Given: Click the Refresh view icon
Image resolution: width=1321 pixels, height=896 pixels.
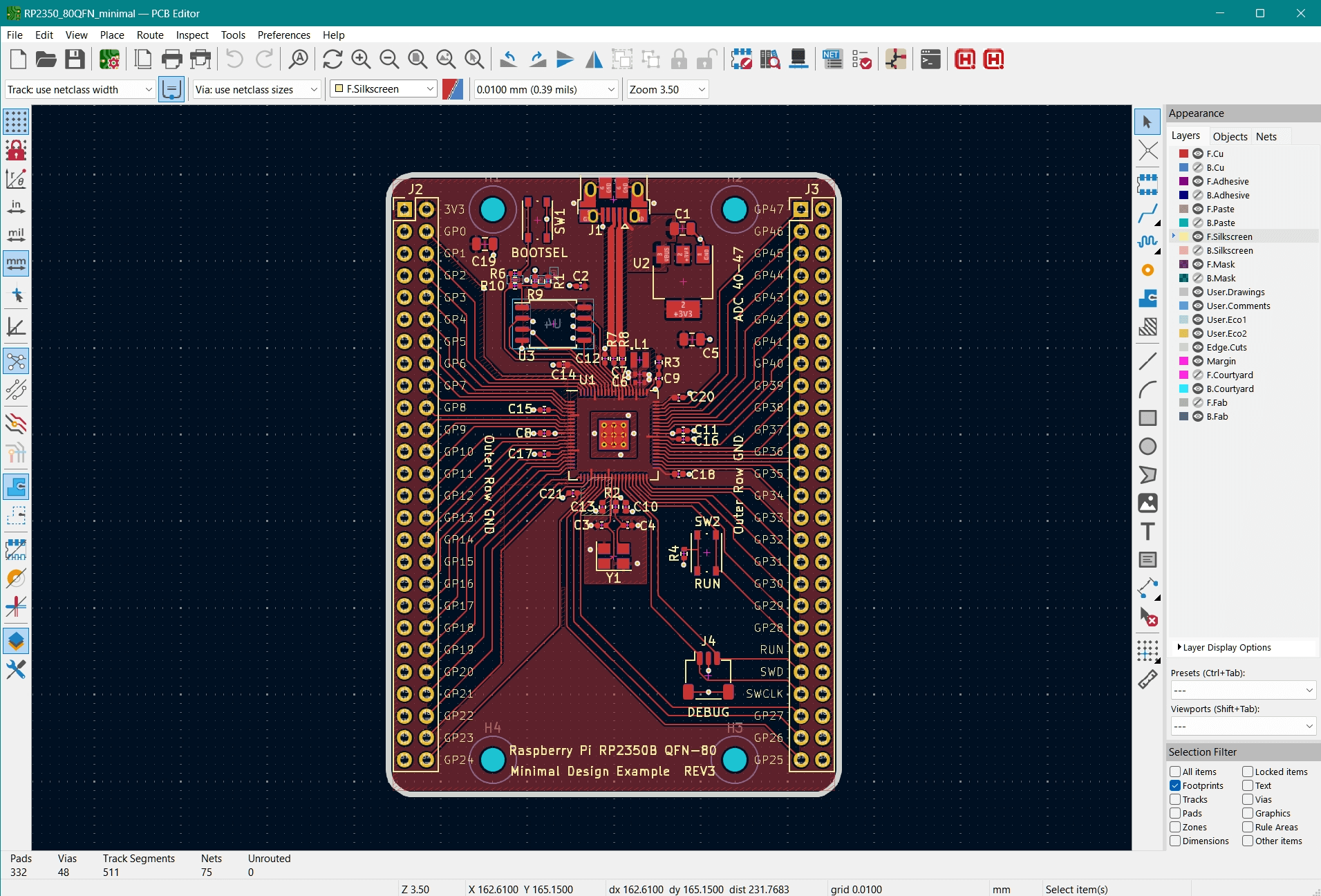Looking at the screenshot, I should coord(332,59).
